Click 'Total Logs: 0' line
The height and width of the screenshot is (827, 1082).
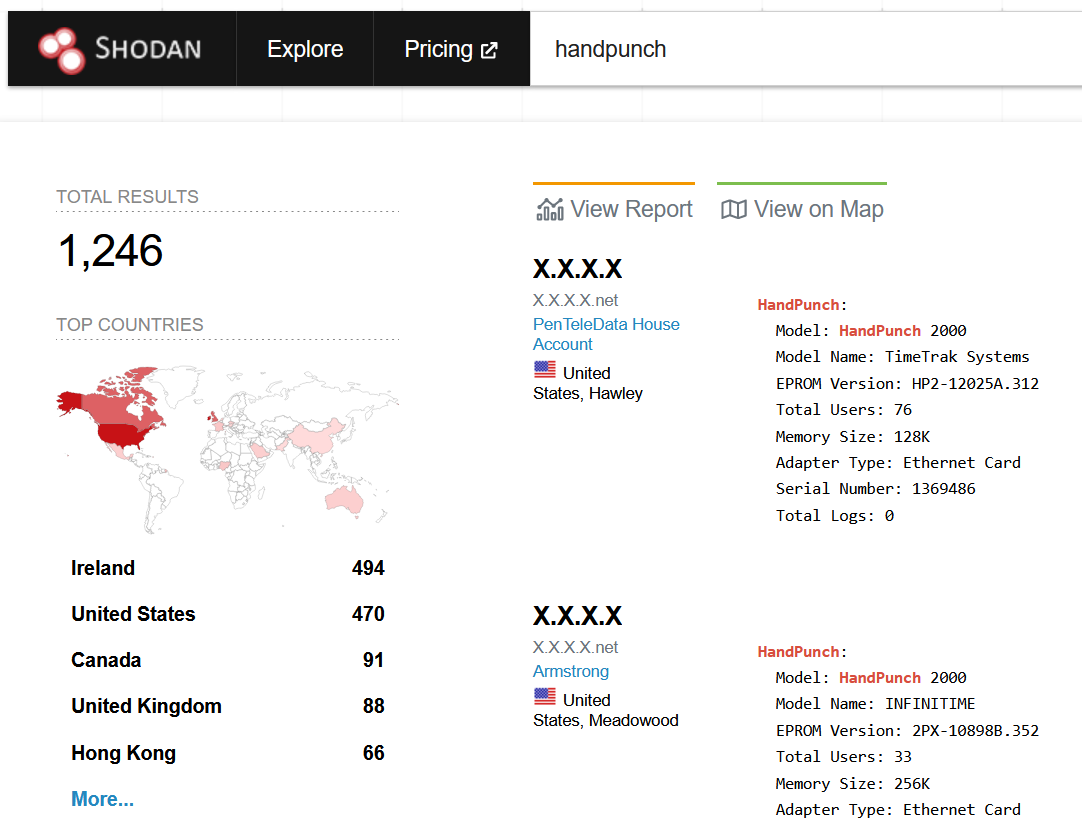tap(834, 516)
